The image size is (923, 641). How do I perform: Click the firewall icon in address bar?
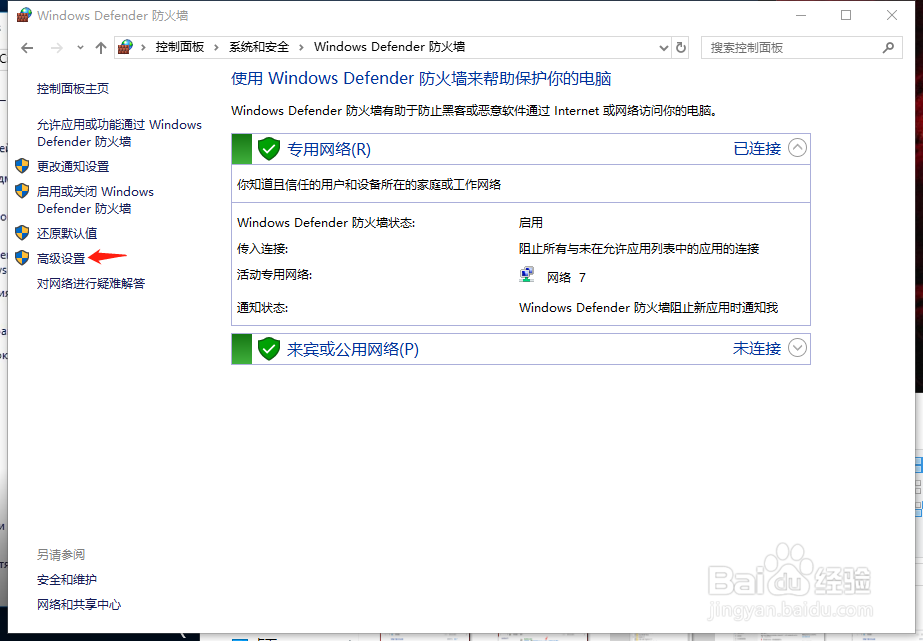[125, 47]
